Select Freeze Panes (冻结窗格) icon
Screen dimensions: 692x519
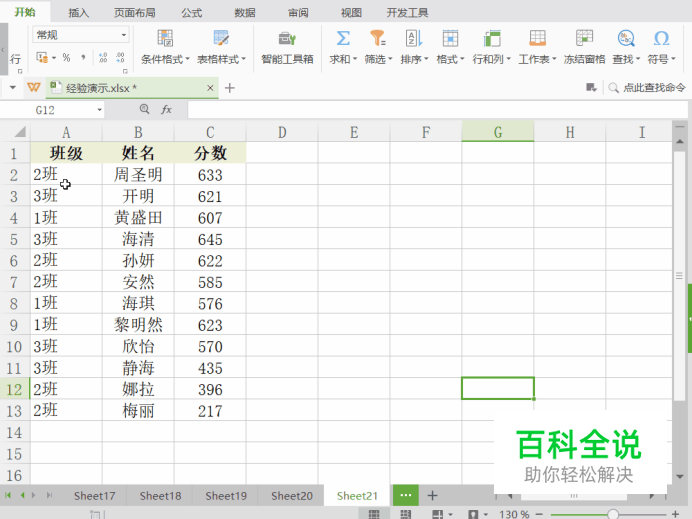click(x=584, y=38)
